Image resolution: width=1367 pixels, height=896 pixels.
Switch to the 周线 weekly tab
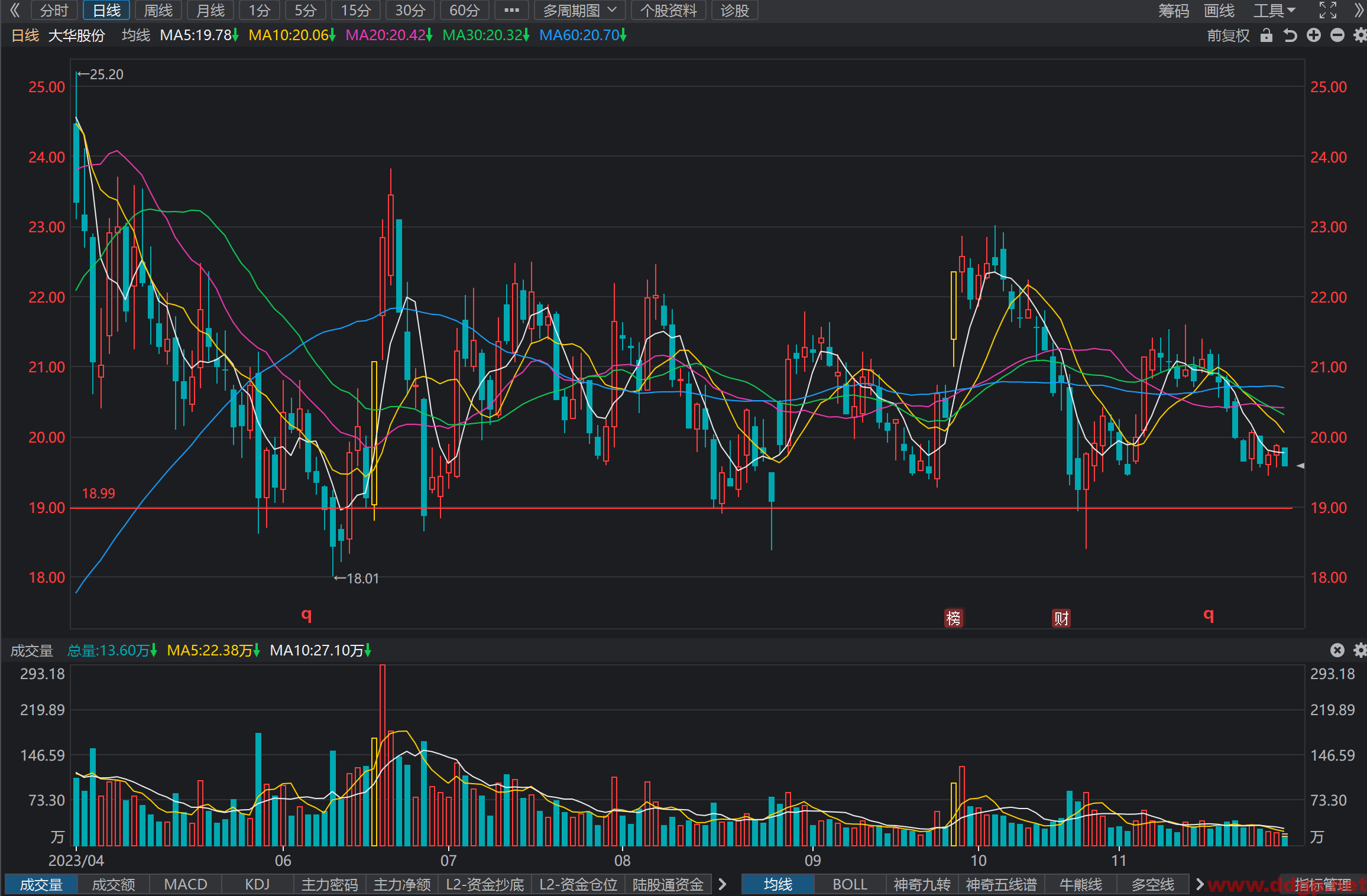pyautogui.click(x=158, y=10)
